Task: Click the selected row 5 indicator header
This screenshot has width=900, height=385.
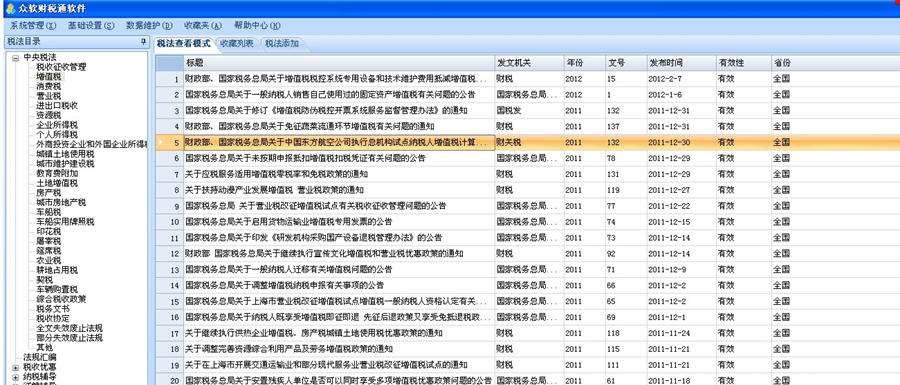Action: (169, 142)
